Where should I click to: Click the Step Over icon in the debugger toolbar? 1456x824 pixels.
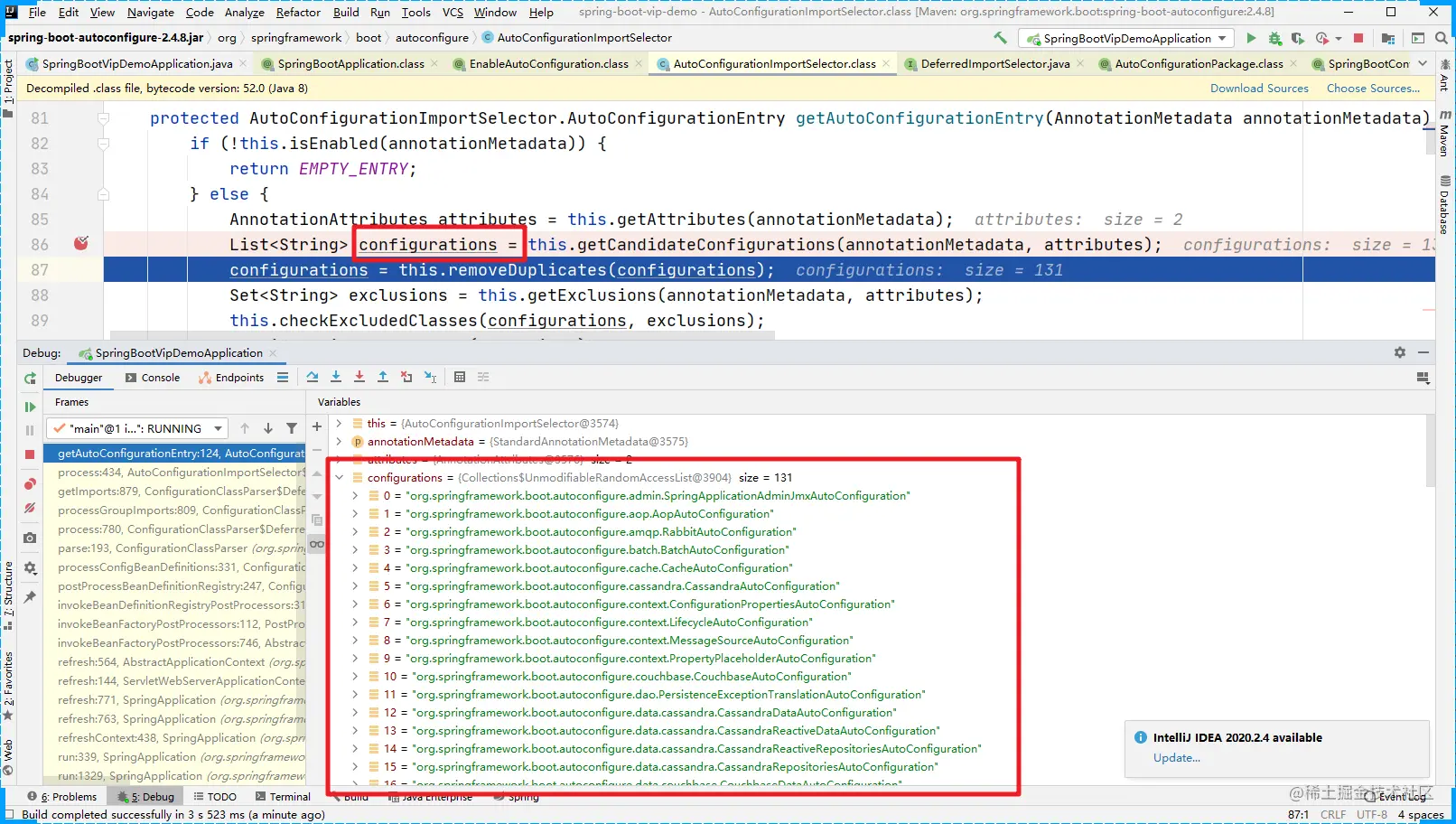coord(313,377)
